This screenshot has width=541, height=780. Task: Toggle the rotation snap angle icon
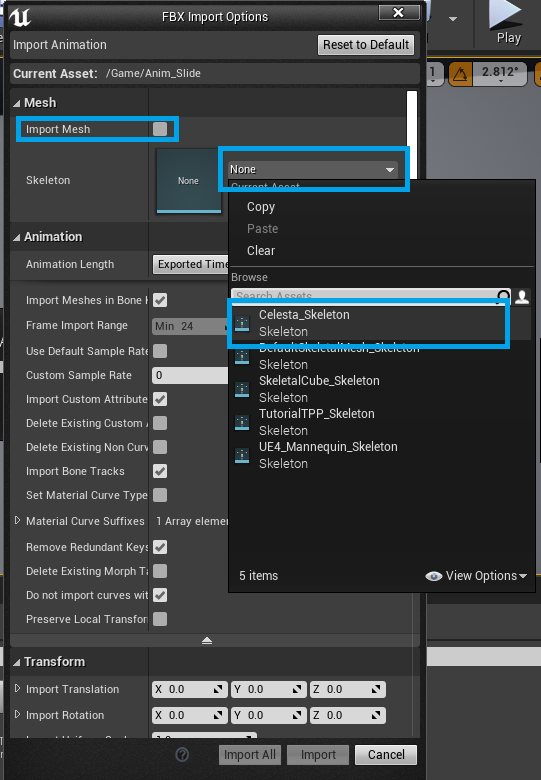pyautogui.click(x=460, y=74)
